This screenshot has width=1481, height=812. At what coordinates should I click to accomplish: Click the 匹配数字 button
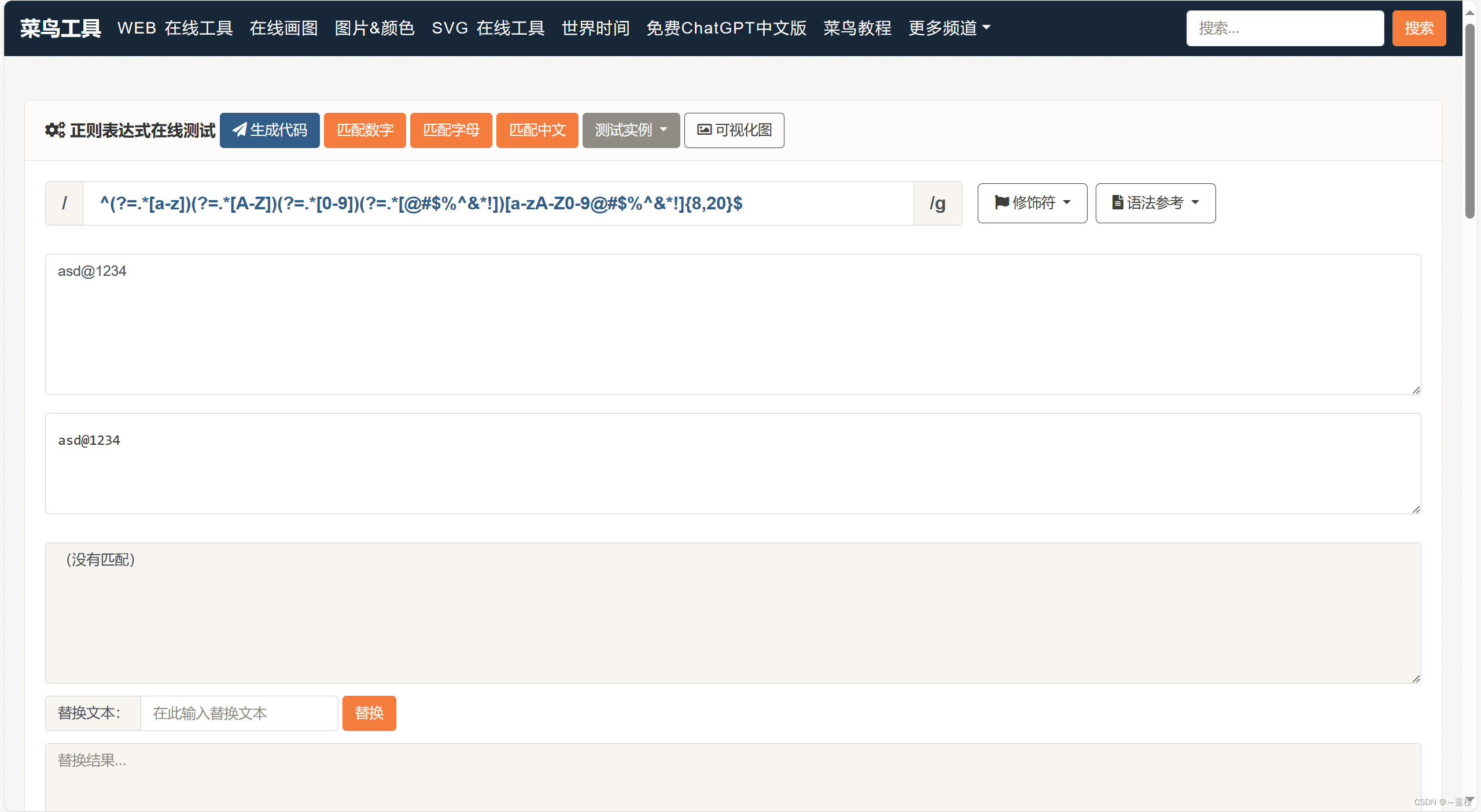(365, 130)
